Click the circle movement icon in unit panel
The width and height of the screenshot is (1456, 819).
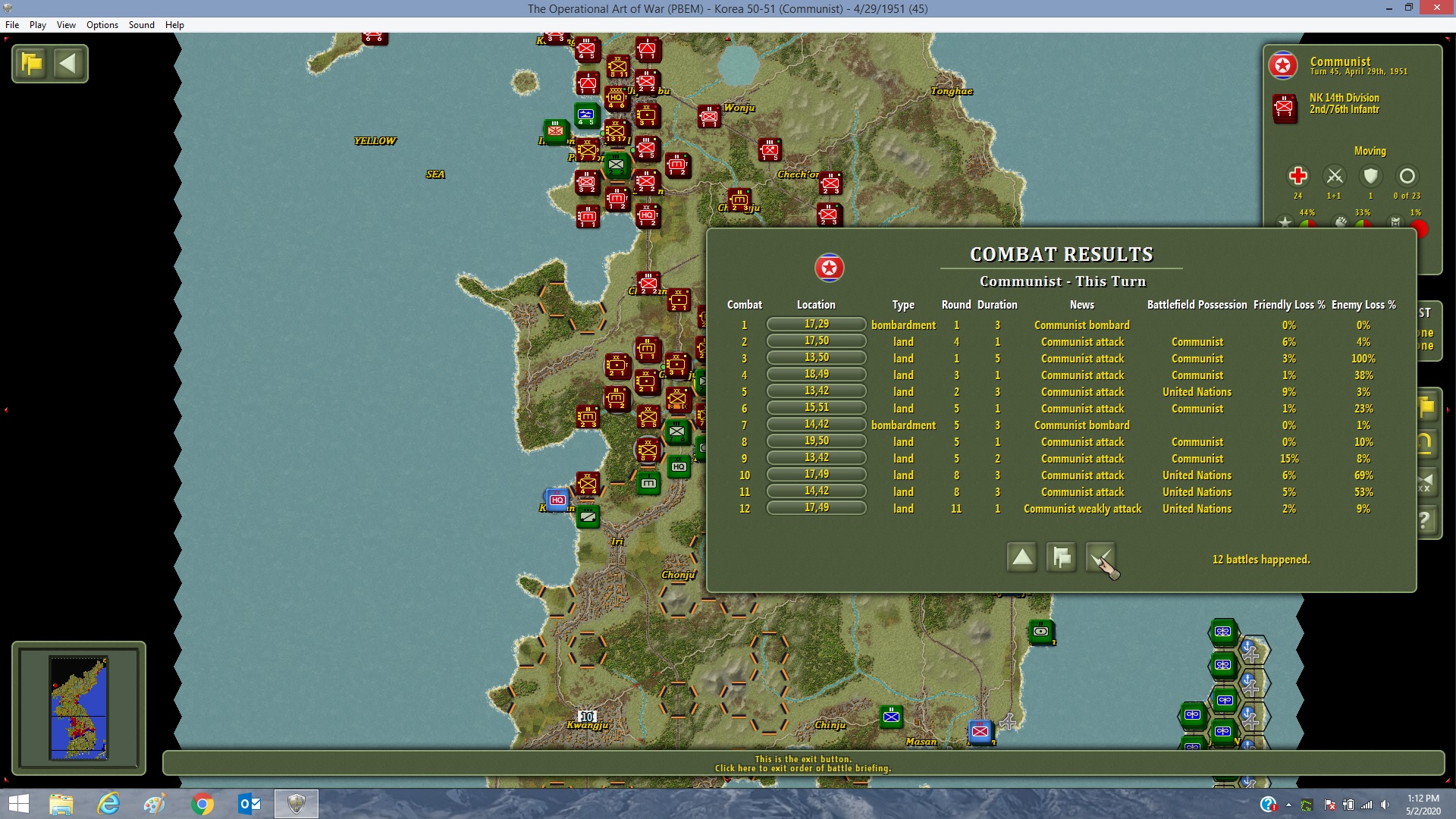coord(1407,176)
